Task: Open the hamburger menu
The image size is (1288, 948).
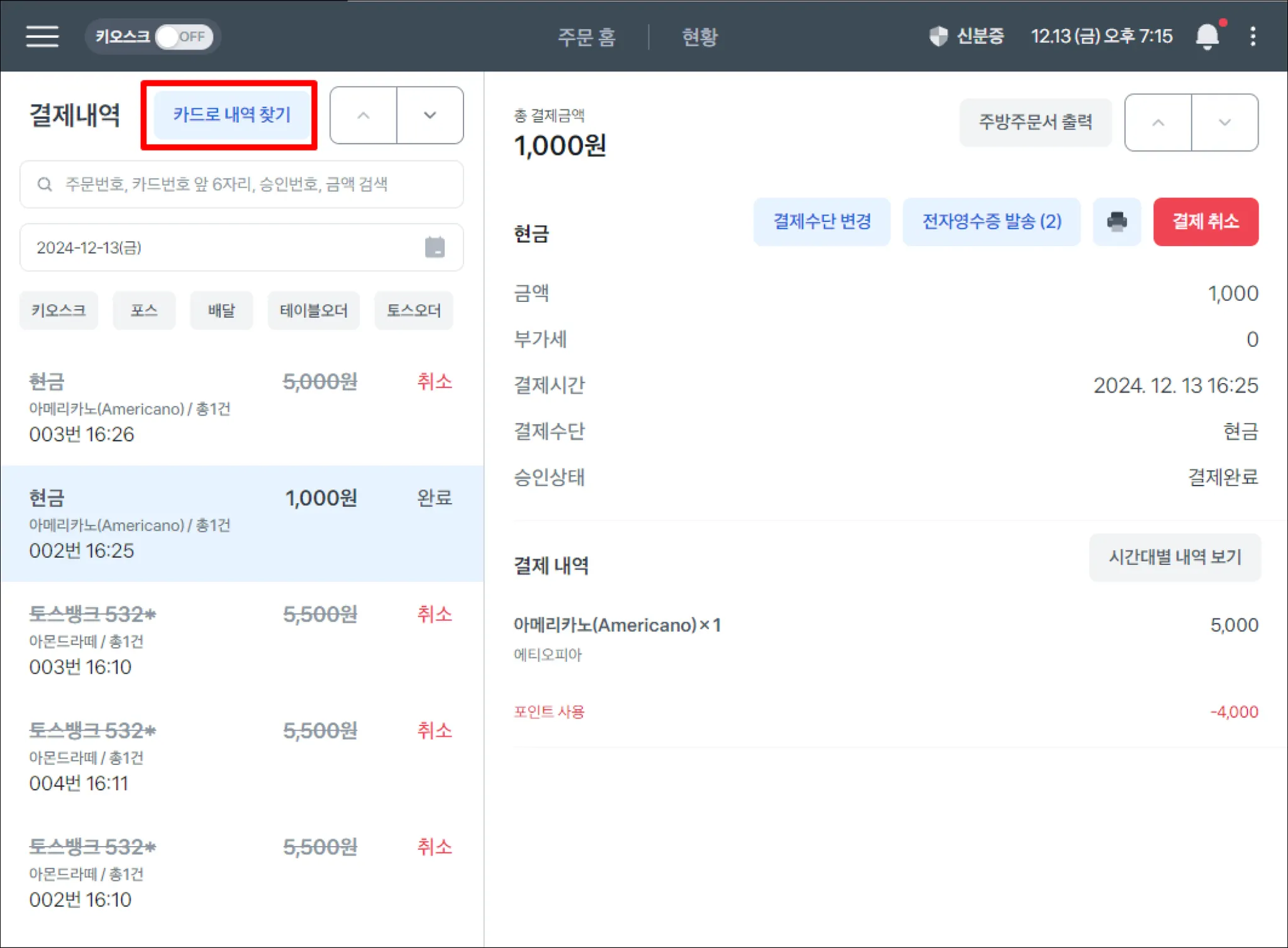Action: pos(42,36)
